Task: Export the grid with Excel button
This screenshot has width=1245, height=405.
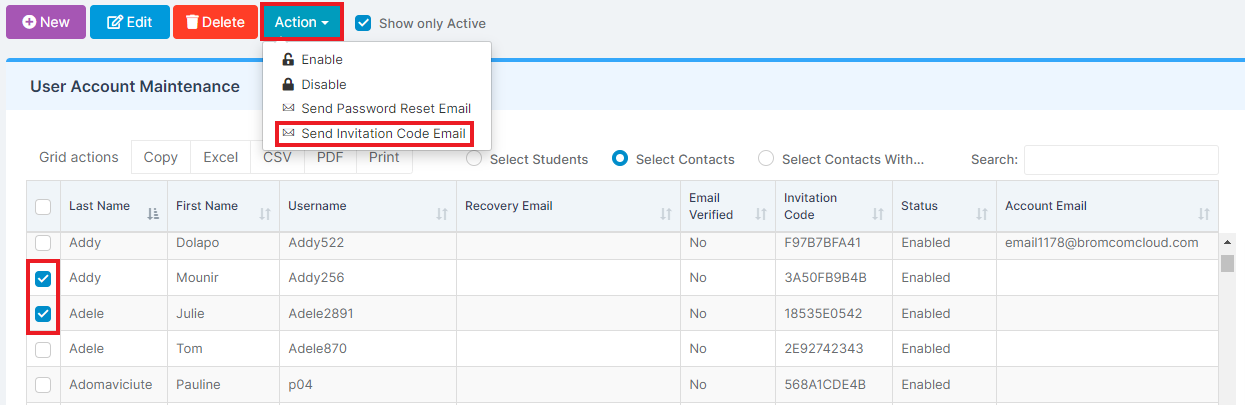Action: [220, 157]
